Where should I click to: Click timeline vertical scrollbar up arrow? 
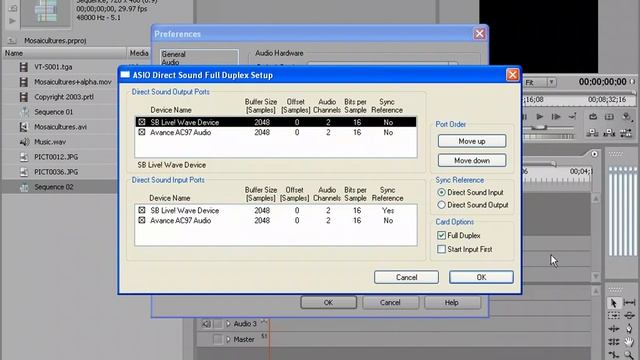596,199
